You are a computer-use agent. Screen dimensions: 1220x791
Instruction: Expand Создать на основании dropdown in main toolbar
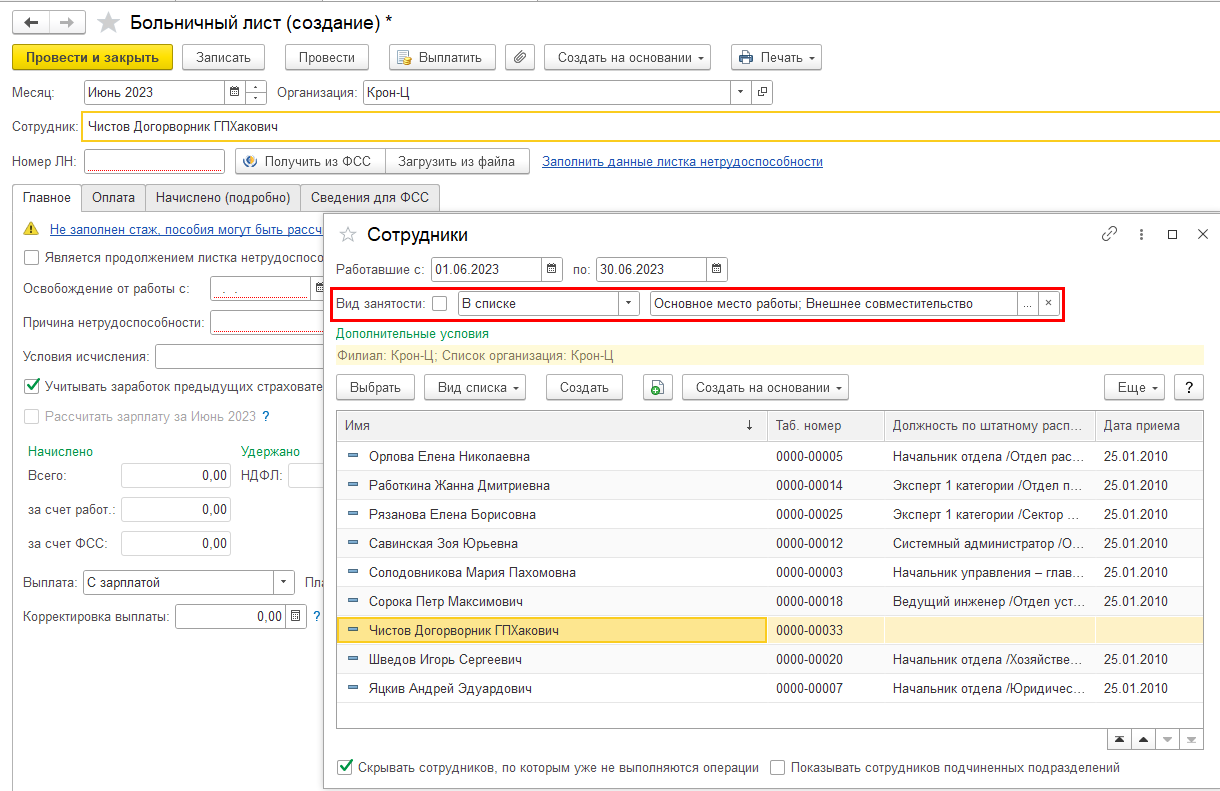tap(627, 57)
